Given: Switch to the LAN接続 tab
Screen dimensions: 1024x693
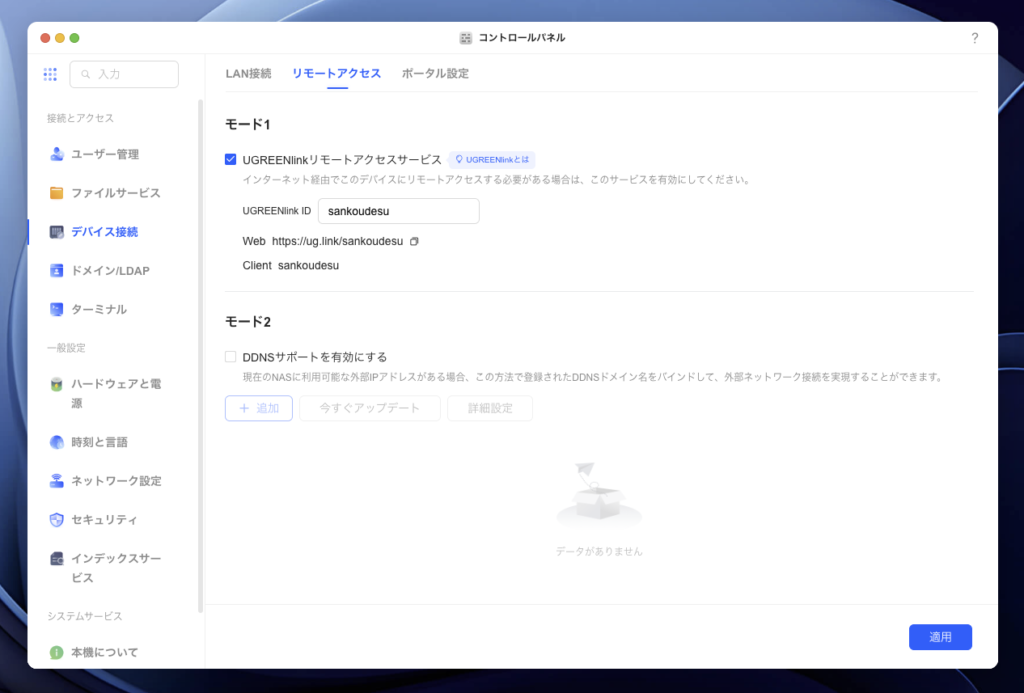Looking at the screenshot, I should tap(248, 74).
